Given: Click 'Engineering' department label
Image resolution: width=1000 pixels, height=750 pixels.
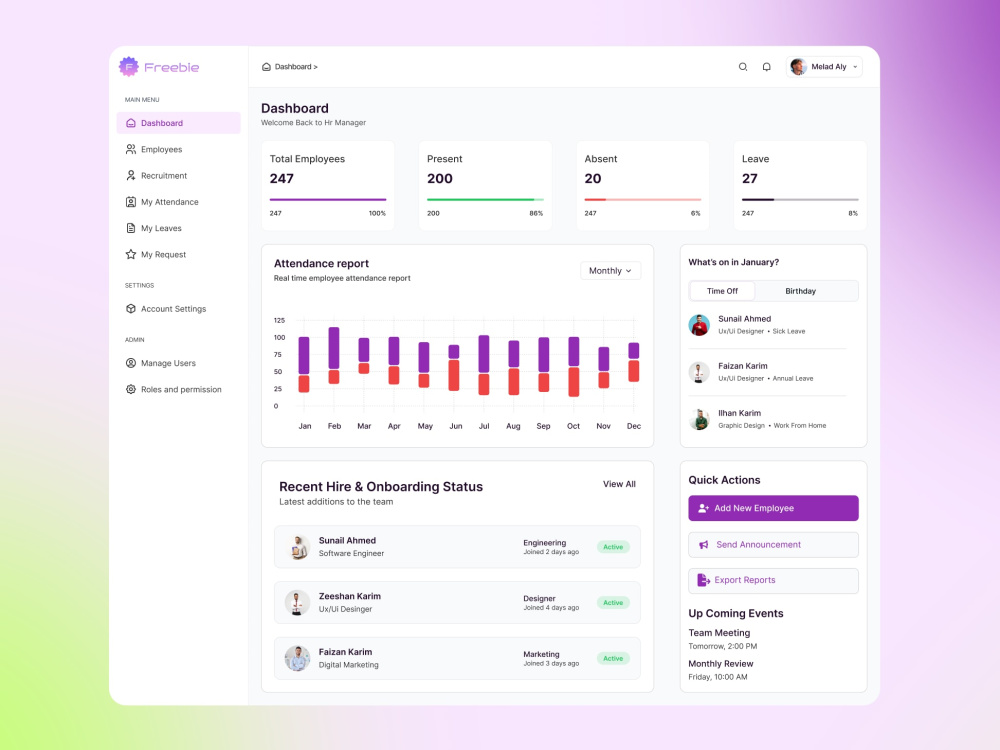Looking at the screenshot, I should 545,543.
